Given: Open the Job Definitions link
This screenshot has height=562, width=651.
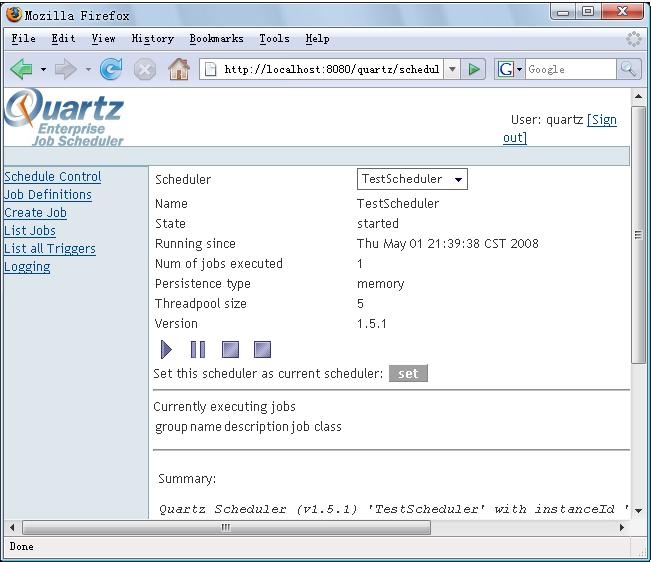Looking at the screenshot, I should coord(48,195).
